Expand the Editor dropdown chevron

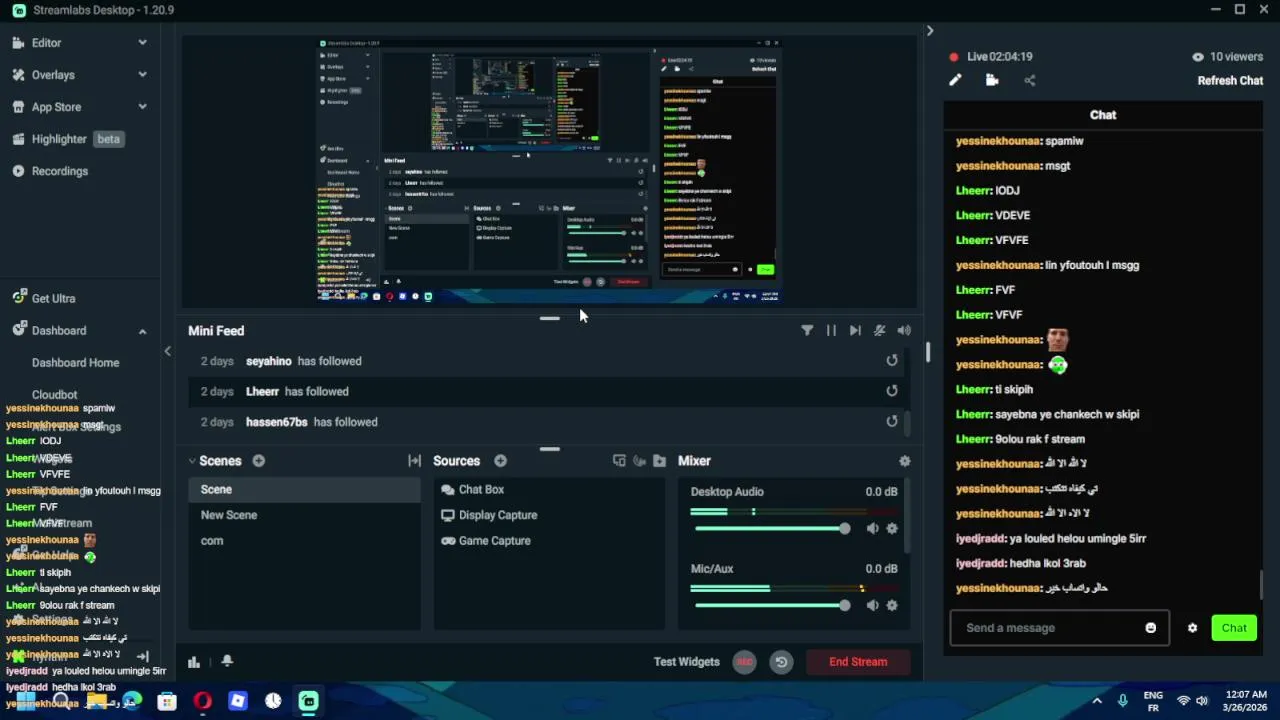142,43
